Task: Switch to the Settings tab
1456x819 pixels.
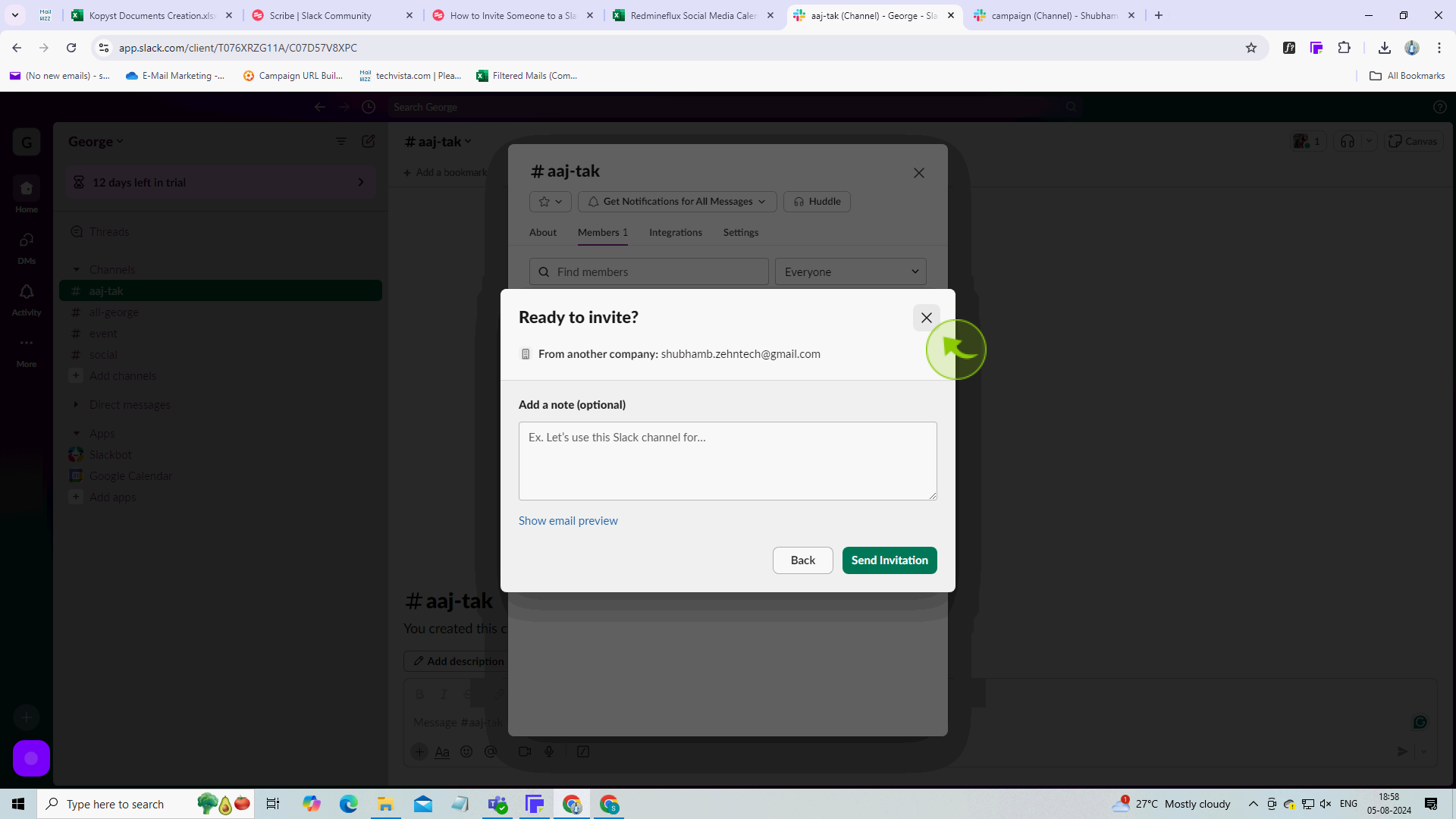Action: coord(740,233)
